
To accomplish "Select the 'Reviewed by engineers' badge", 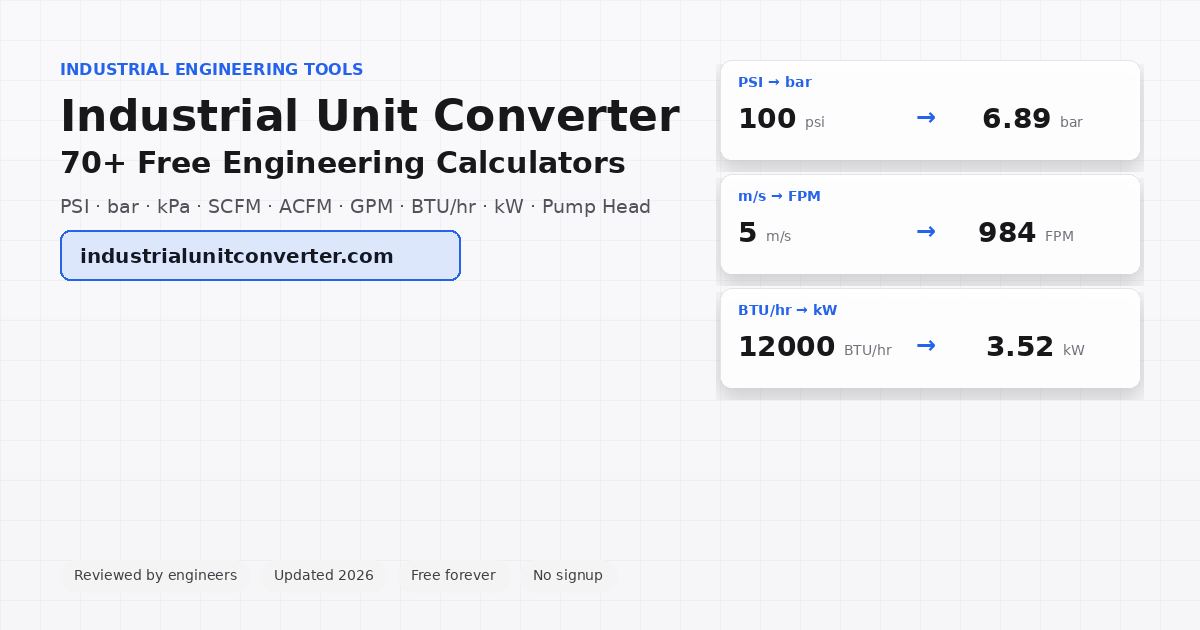I will pos(155,575).
